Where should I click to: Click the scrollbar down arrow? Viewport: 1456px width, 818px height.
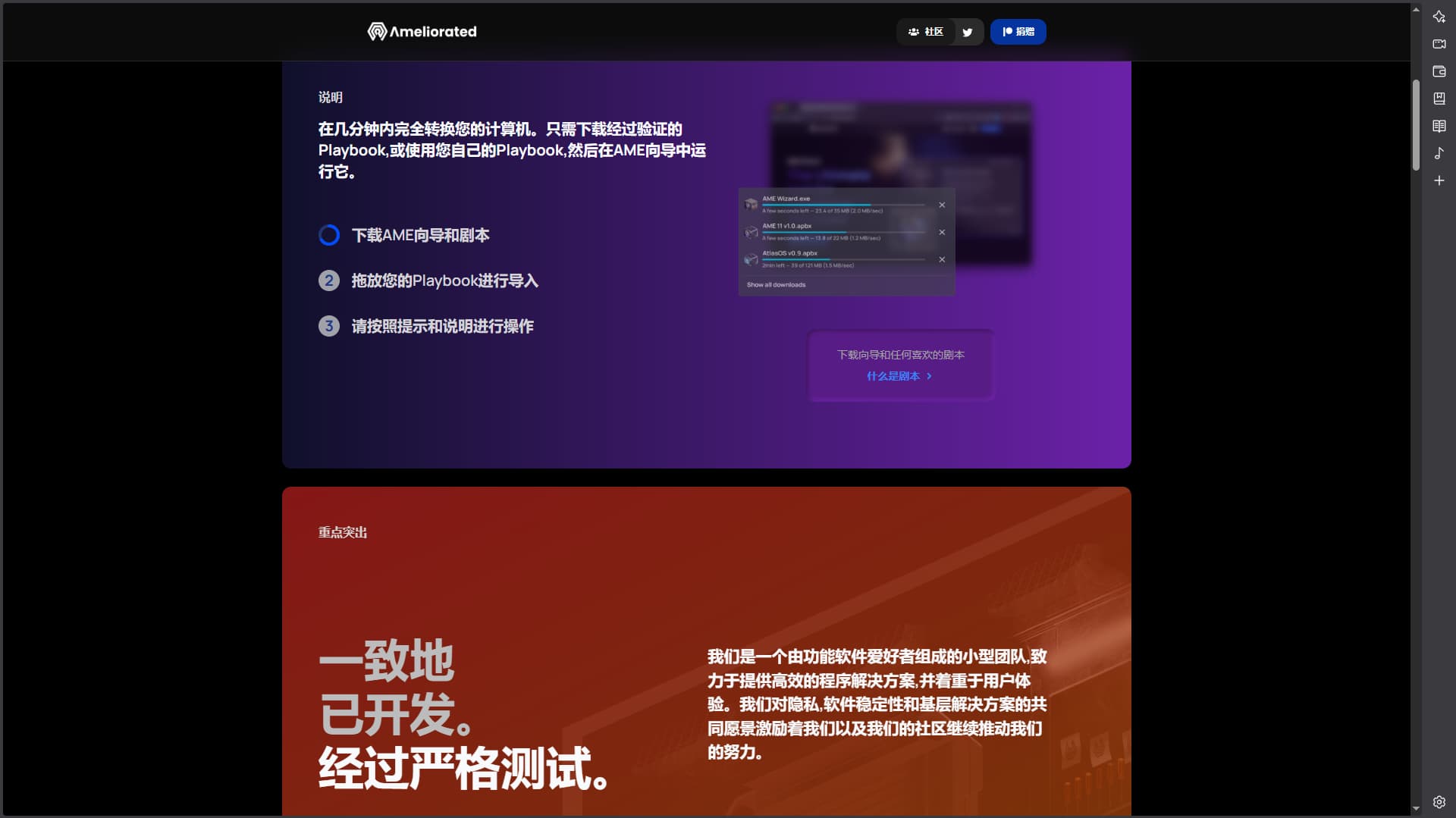(x=1416, y=809)
